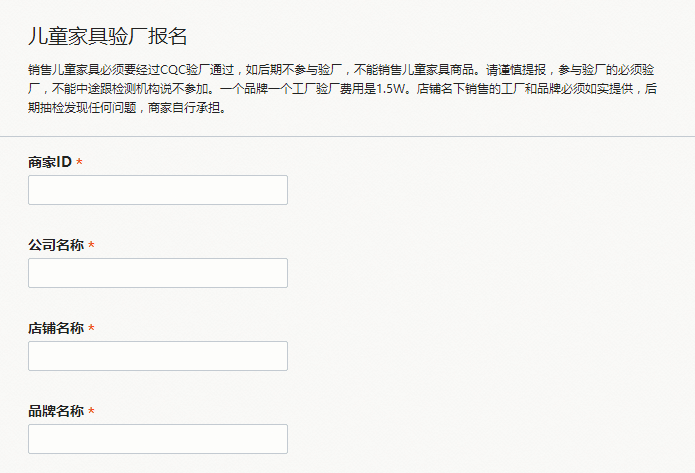Image resolution: width=695 pixels, height=473 pixels.
Task: Click the asterisk marker beside 品牌名称
Action: click(x=91, y=412)
